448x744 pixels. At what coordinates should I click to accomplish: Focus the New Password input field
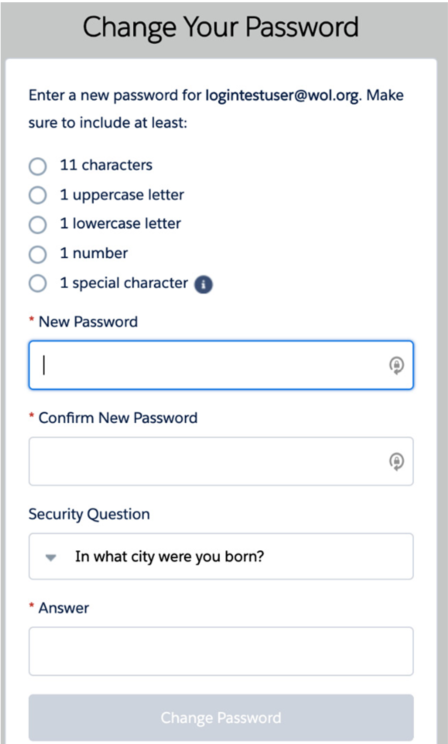pyautogui.click(x=221, y=365)
